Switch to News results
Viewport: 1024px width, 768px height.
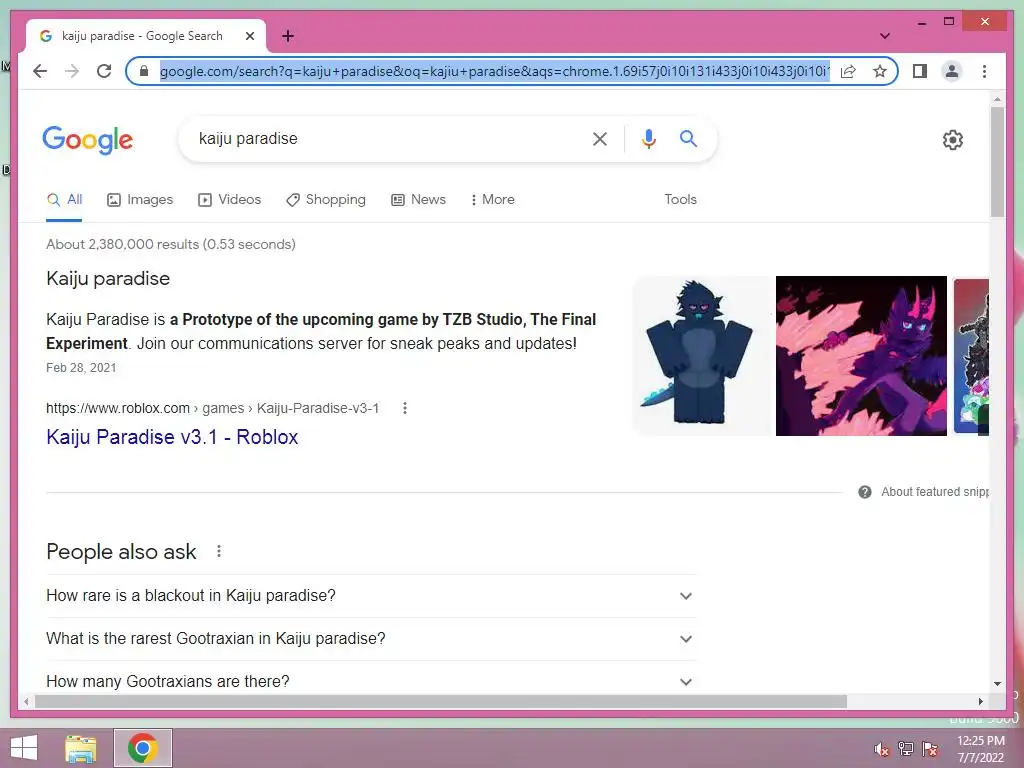click(419, 200)
